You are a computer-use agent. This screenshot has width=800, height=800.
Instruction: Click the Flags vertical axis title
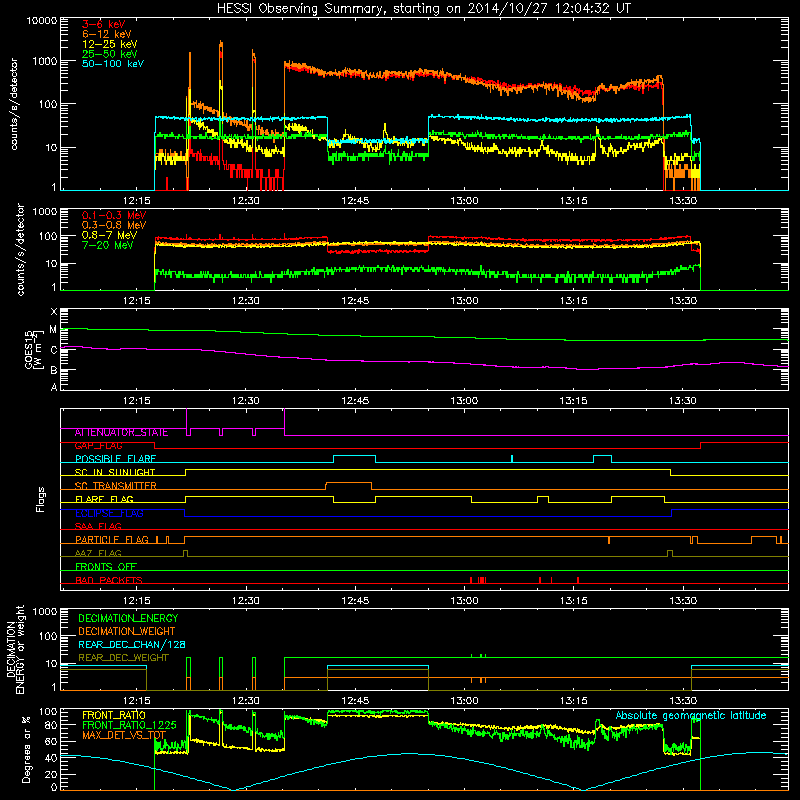41,499
